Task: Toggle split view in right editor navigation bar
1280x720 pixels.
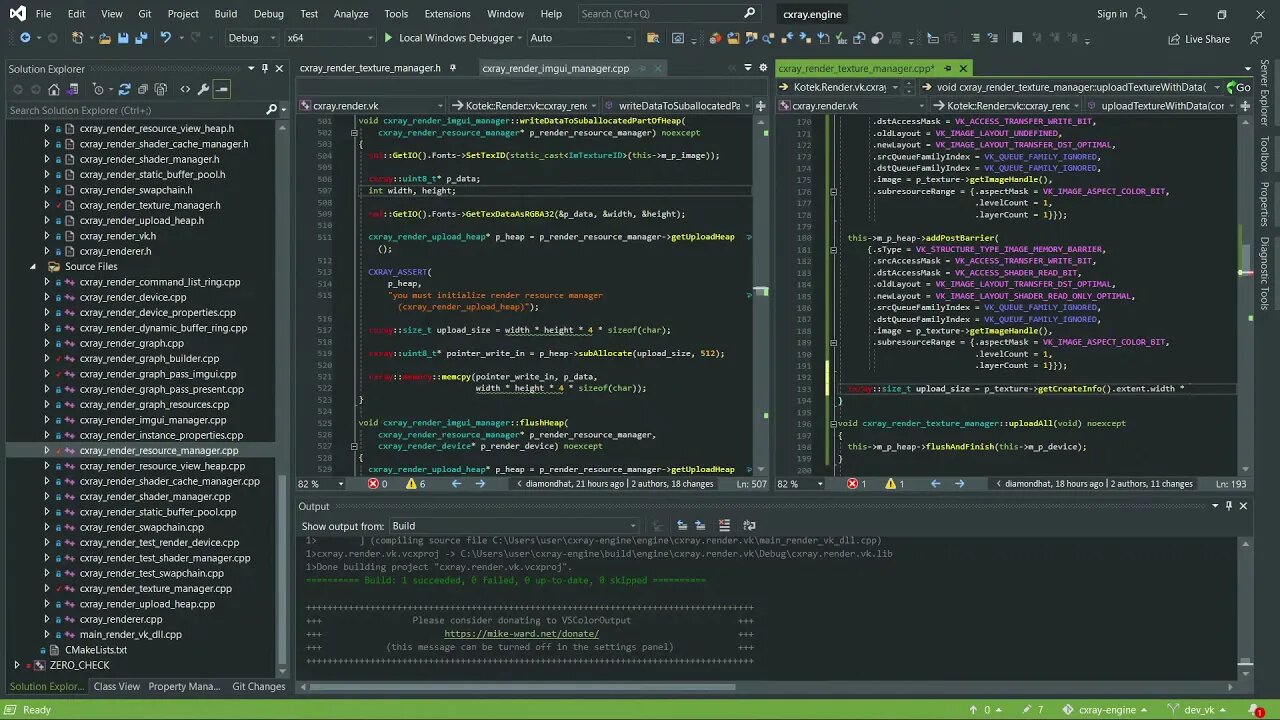Action: 1243,105
